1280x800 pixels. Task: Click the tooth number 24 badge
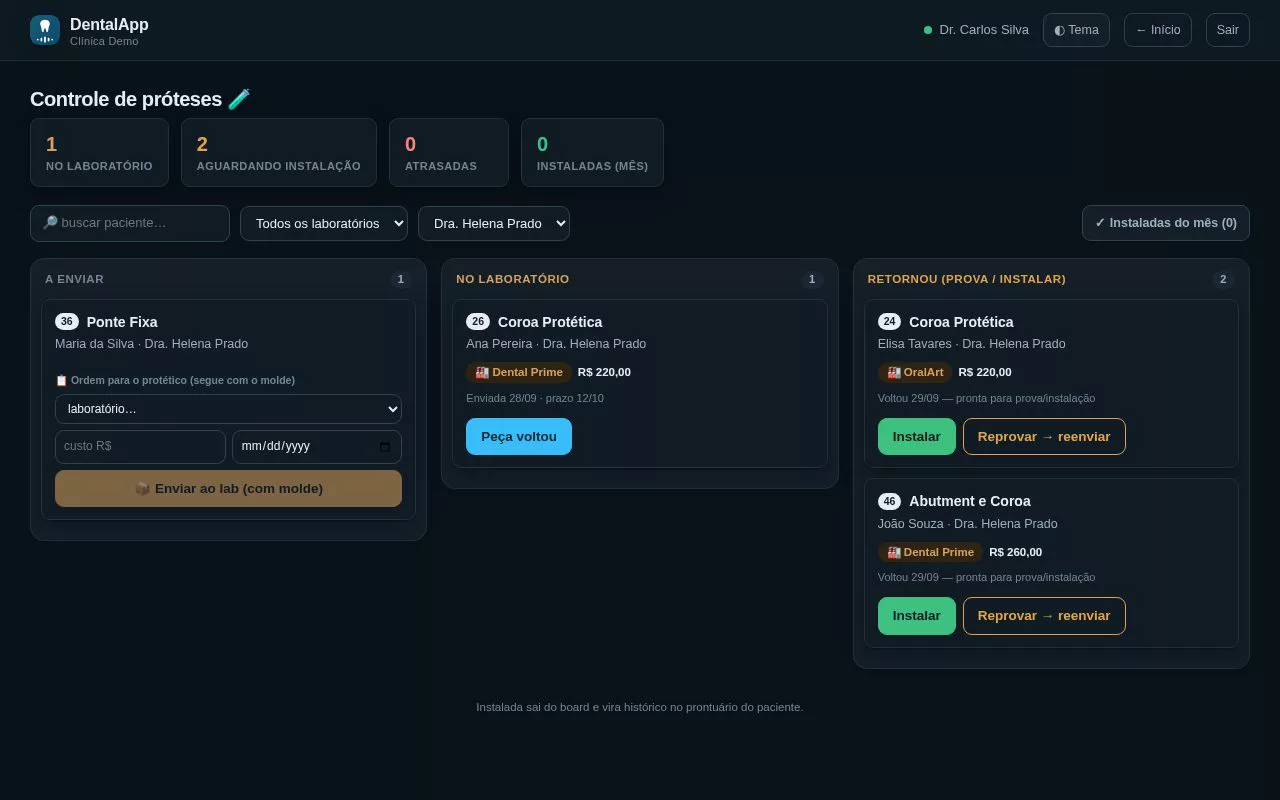tap(889, 322)
